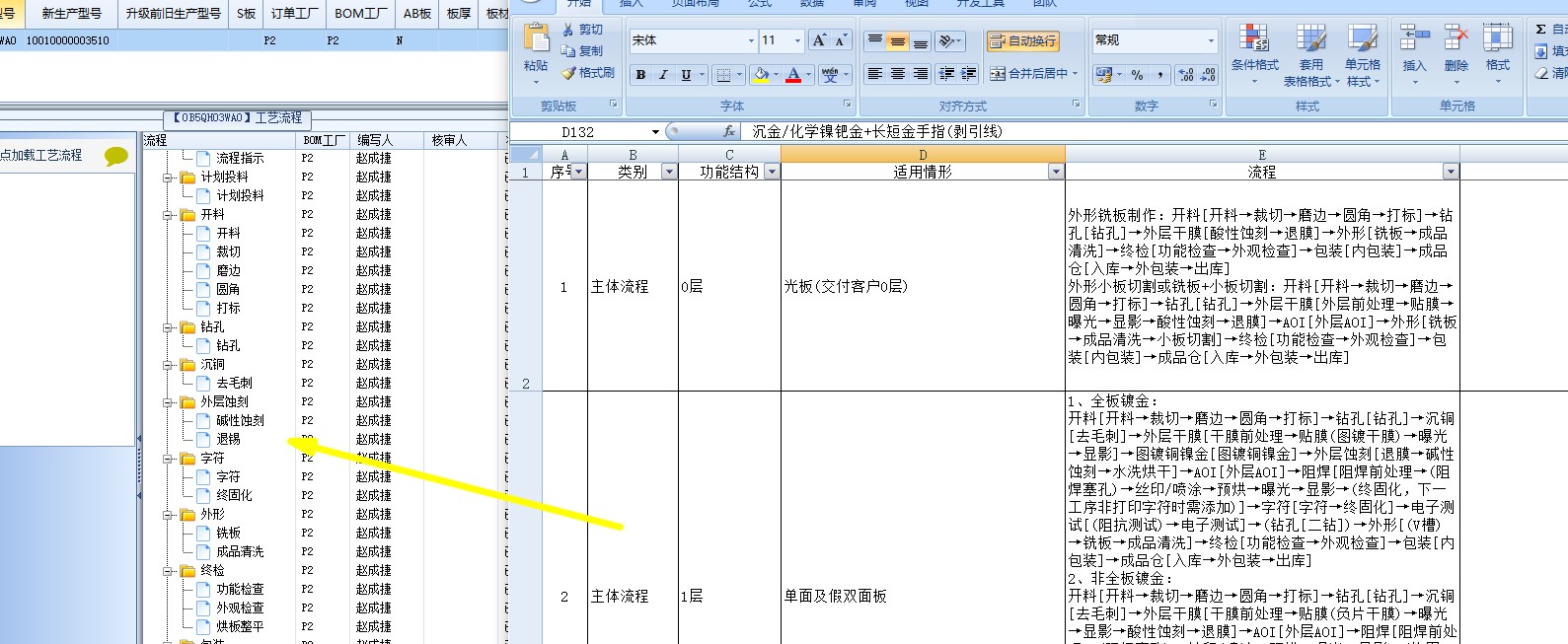Viewport: 1568px width, 644px height.
Task: Toggle underline formatting
Action: click(686, 75)
